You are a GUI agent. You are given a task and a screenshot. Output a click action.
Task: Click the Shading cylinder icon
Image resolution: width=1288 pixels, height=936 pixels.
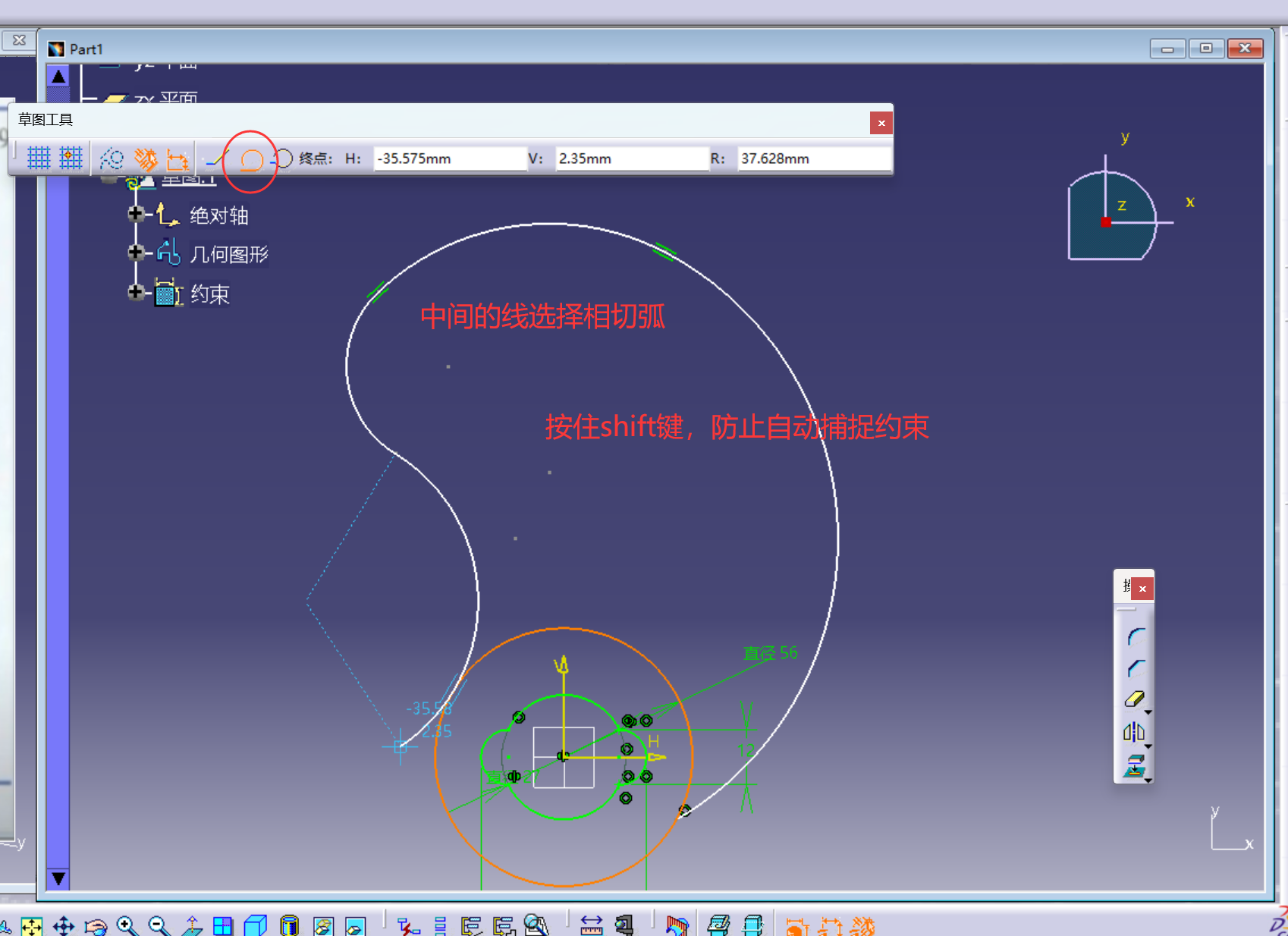tap(289, 926)
